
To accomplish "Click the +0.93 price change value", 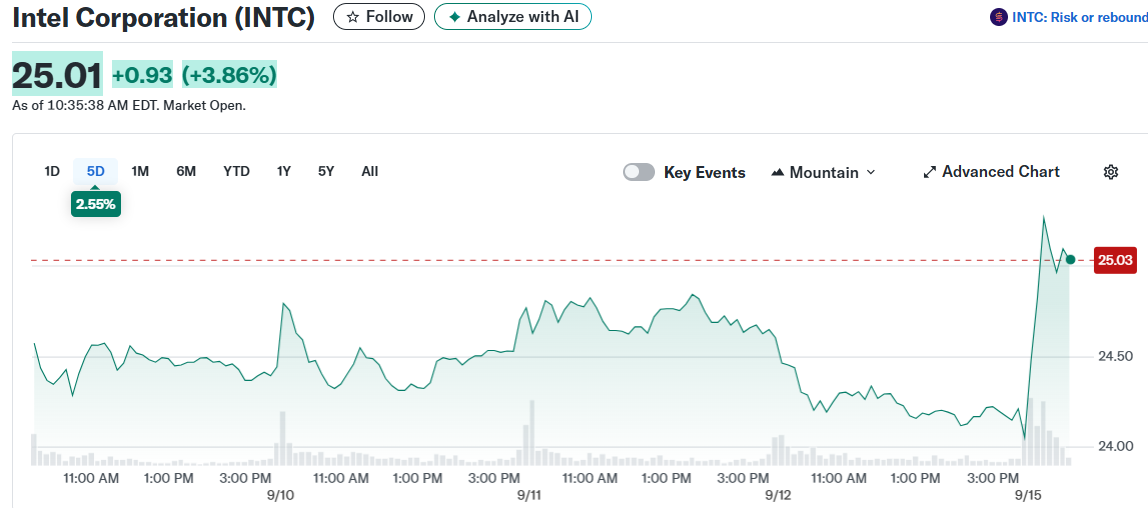I will pyautogui.click(x=142, y=75).
